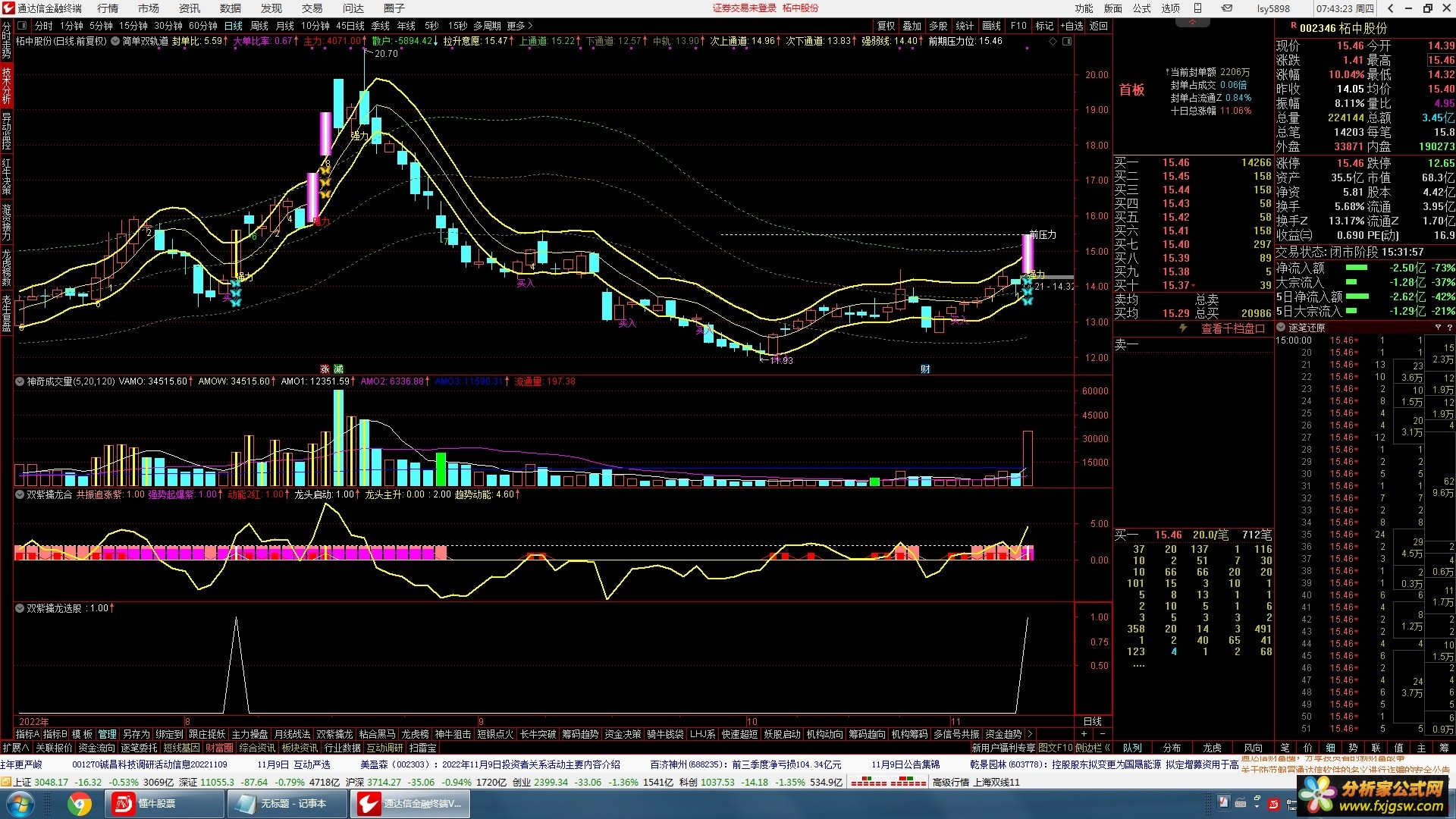Open the Windows Start button

[x=20, y=804]
